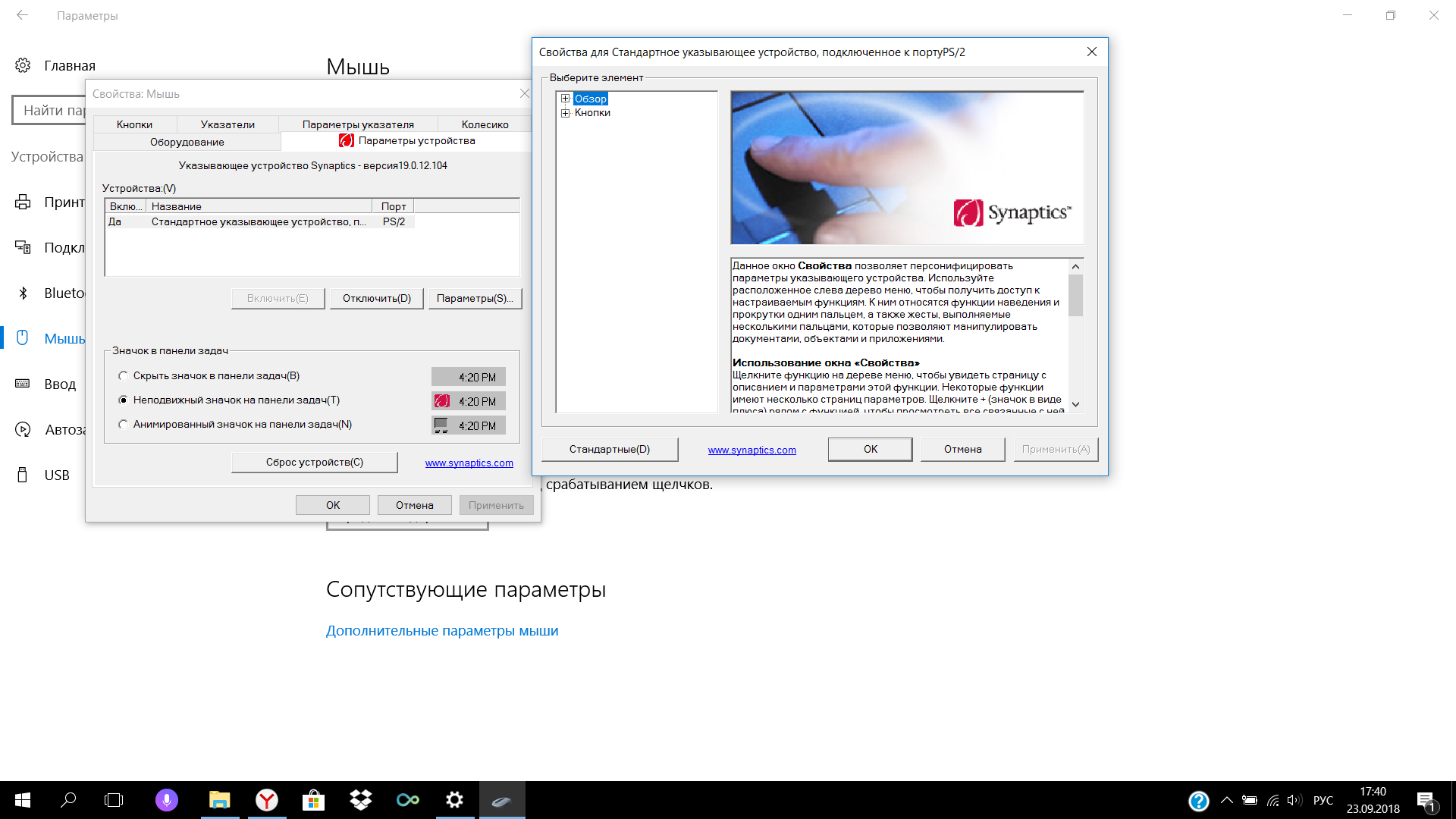Open Task View on the taskbar

click(x=114, y=800)
